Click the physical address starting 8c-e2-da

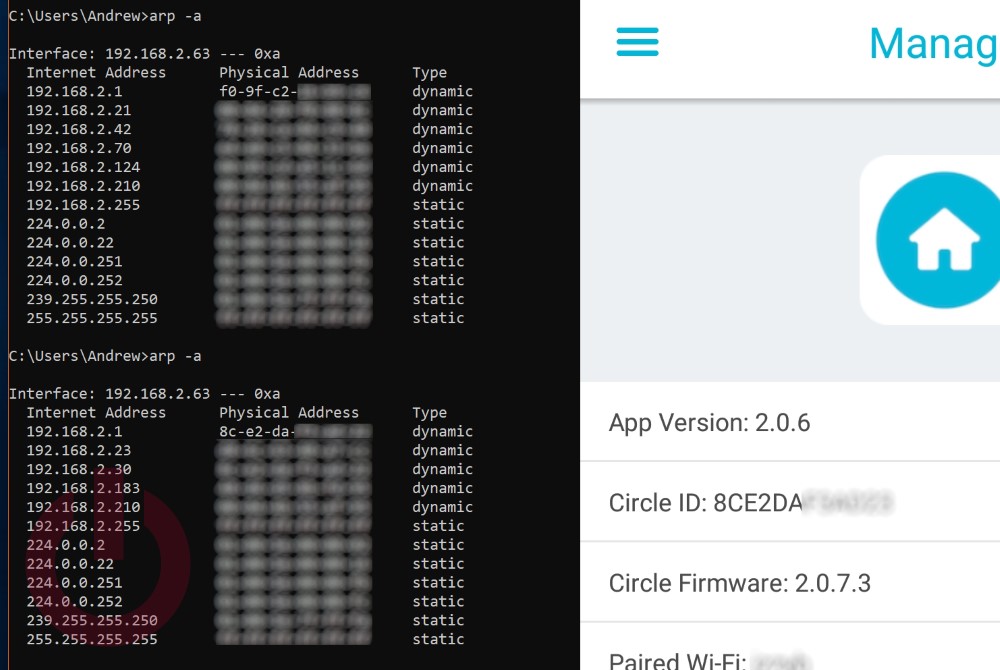pyautogui.click(x=295, y=432)
